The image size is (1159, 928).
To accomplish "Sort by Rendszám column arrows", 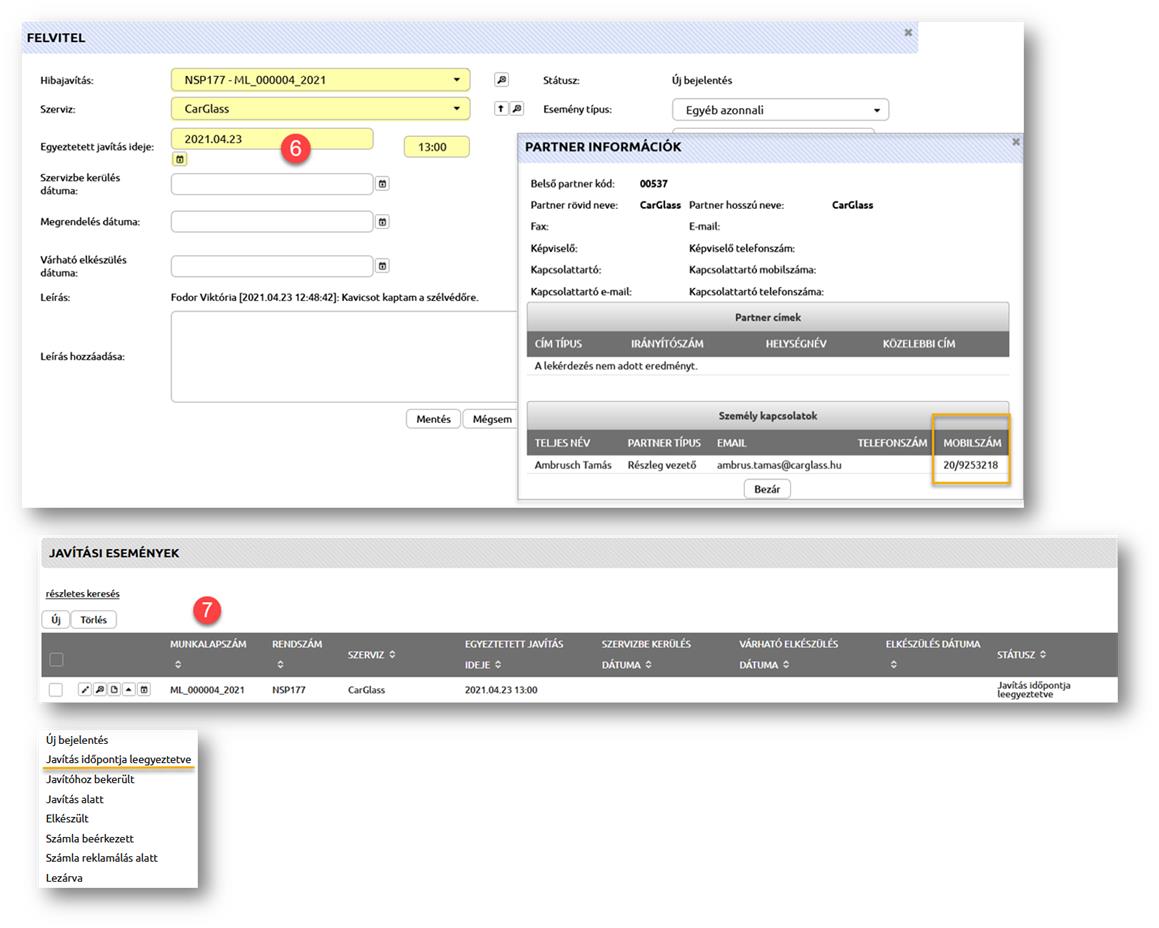I will [280, 665].
